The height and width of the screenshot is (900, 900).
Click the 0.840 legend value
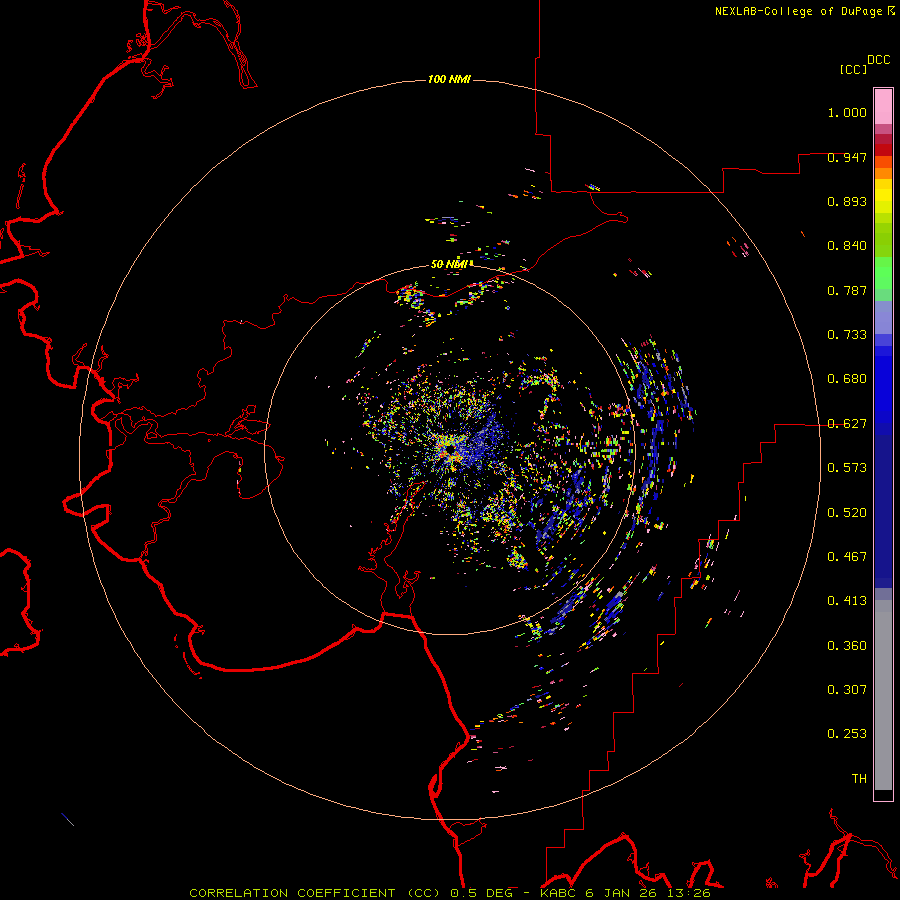[x=847, y=246]
